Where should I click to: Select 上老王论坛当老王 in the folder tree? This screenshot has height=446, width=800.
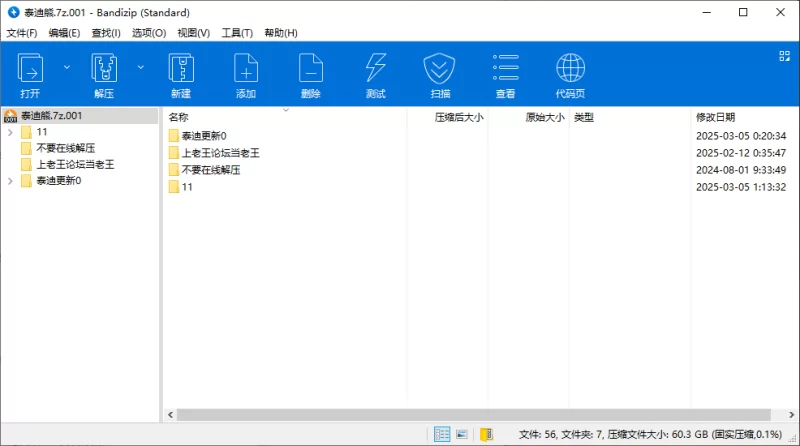click(76, 164)
